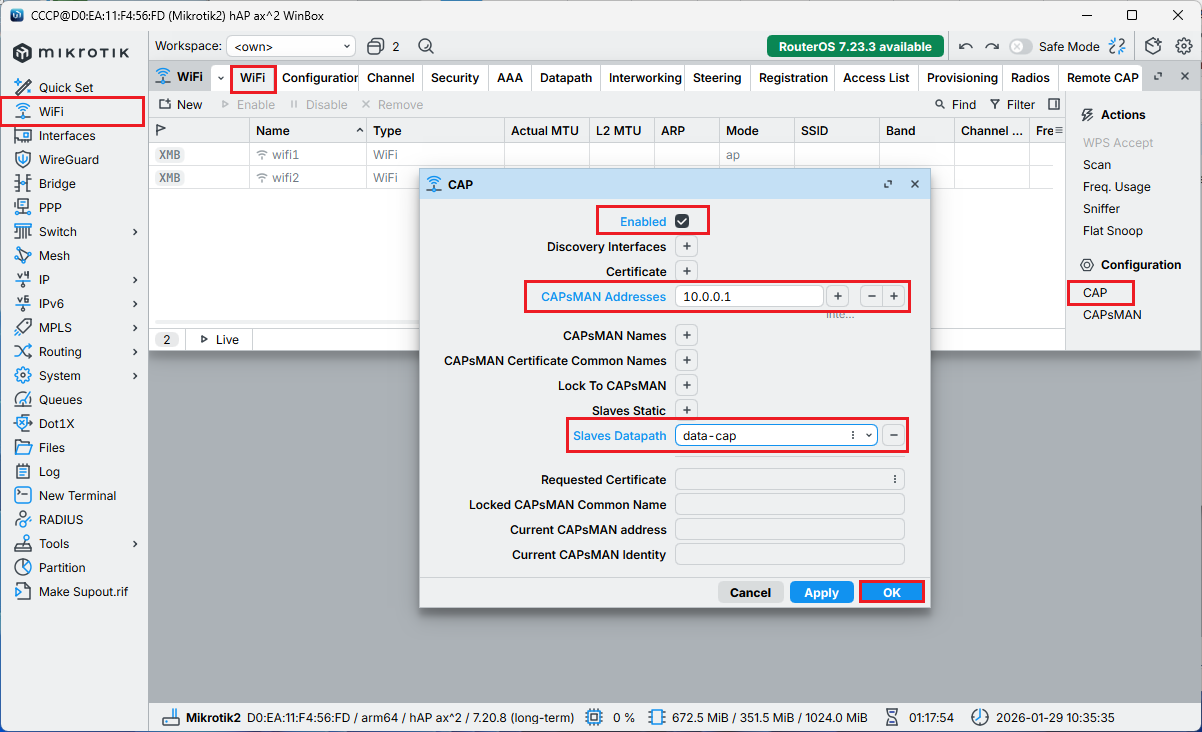Click New in the WiFi toolbar

point(179,104)
